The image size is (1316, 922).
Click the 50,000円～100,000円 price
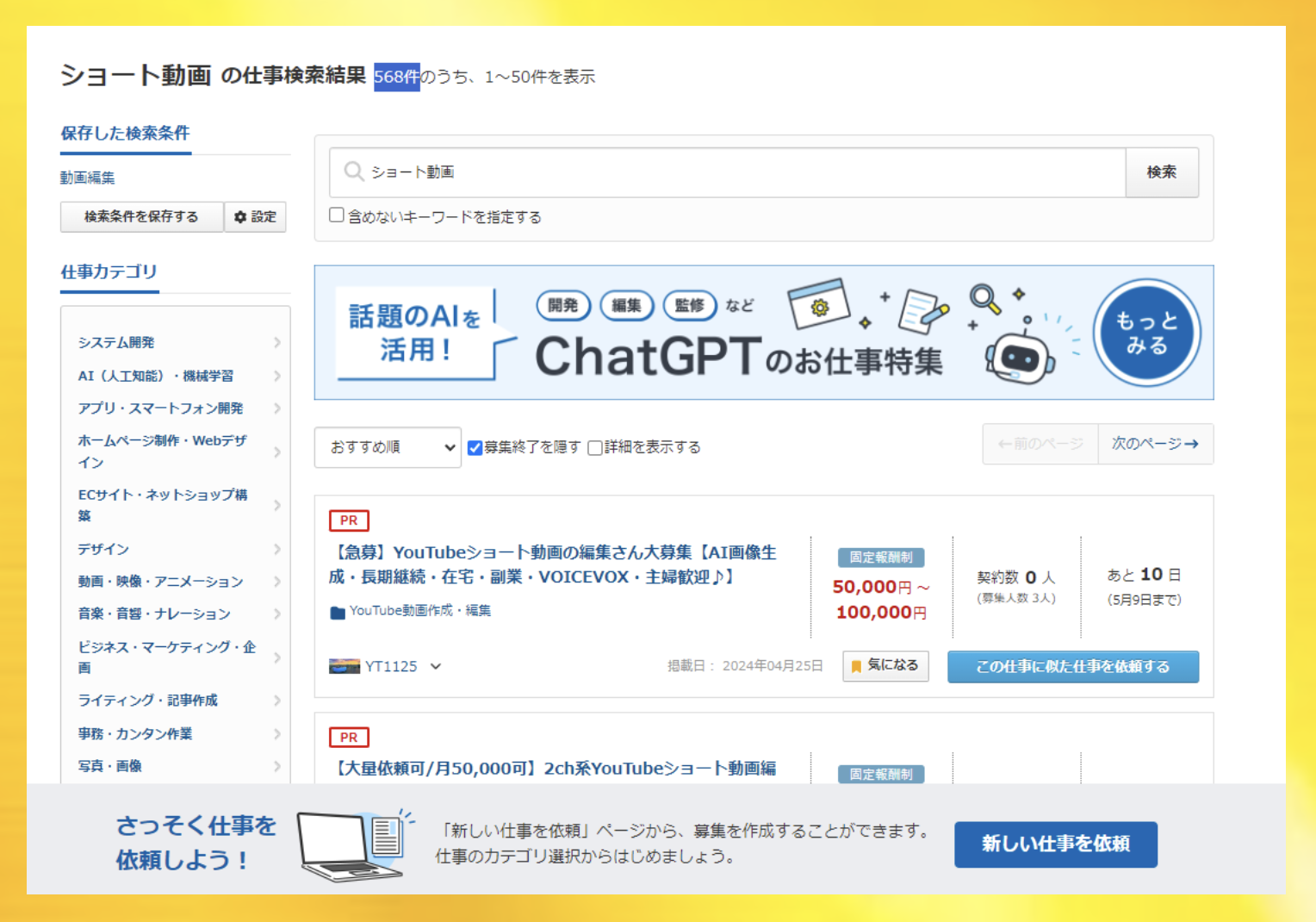point(881,600)
